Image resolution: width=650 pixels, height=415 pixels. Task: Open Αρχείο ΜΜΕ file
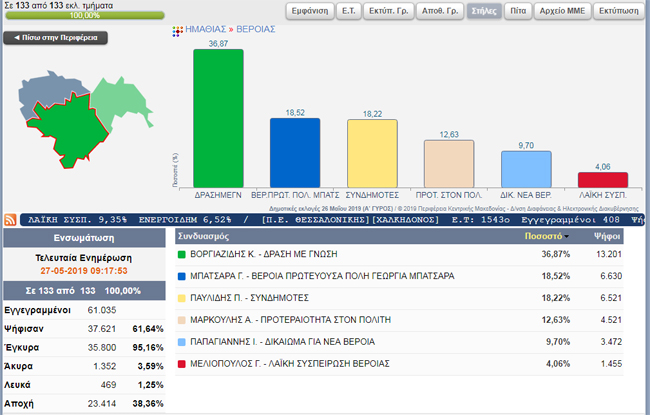pyautogui.click(x=562, y=12)
